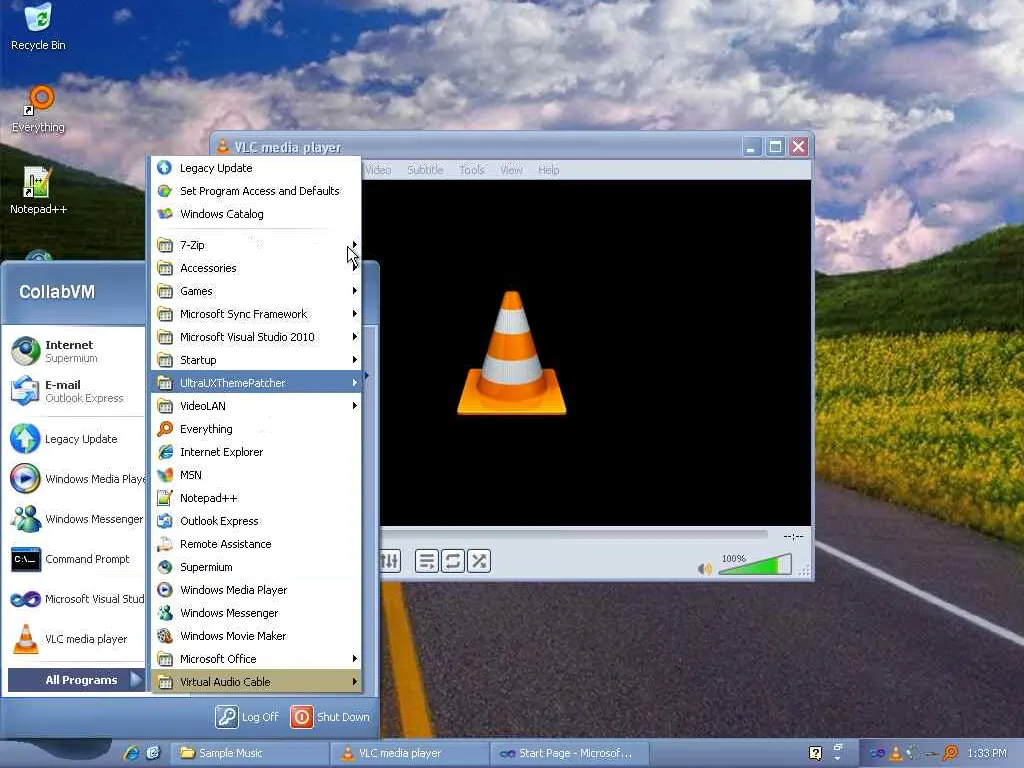Expand 7-Zip program folder
This screenshot has height=768, width=1024.
coord(256,245)
